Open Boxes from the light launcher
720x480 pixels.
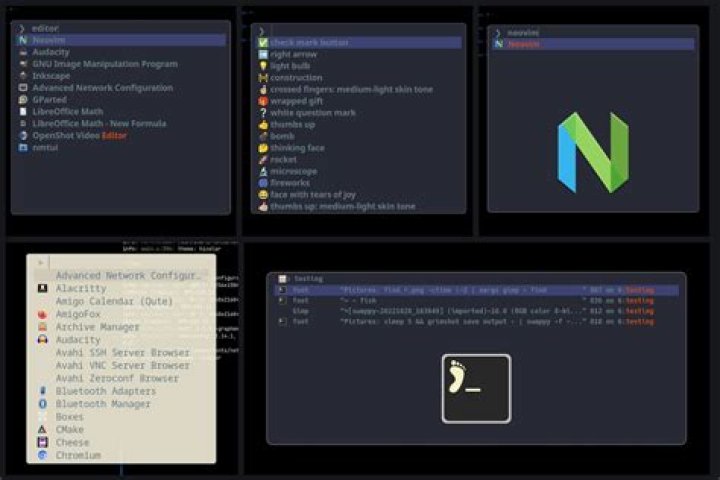pyautogui.click(x=121, y=417)
